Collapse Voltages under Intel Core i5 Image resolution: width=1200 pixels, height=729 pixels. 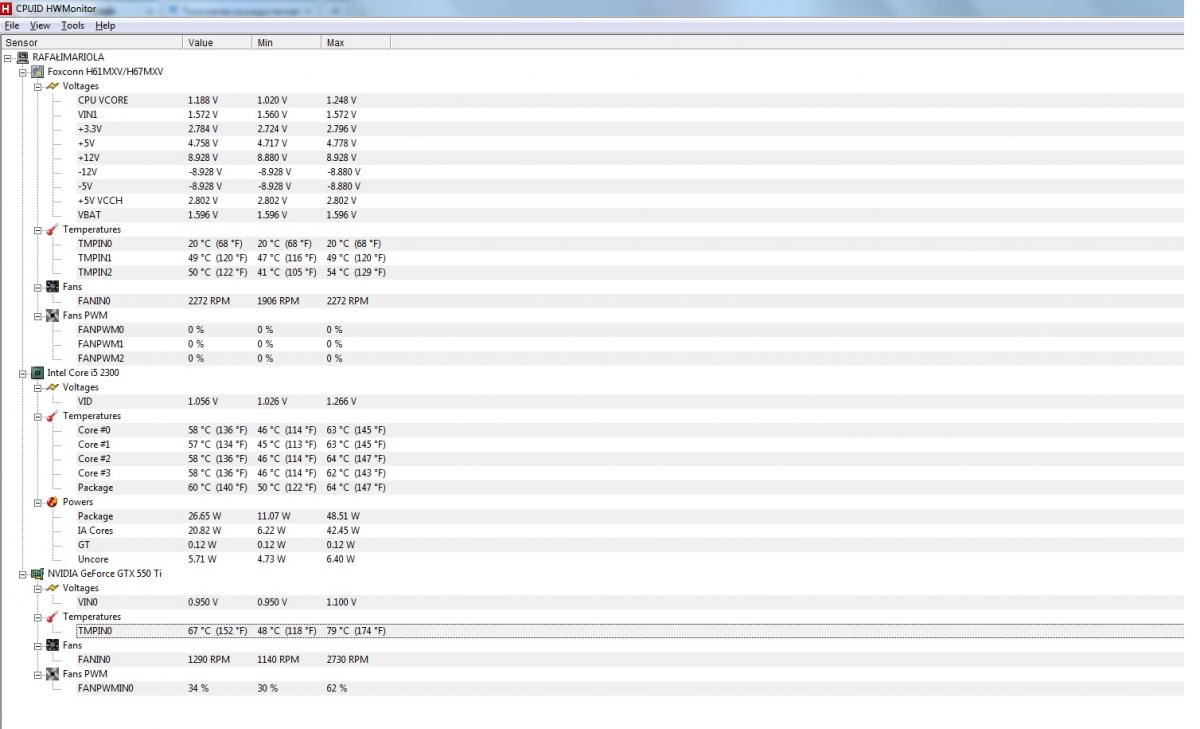pos(37,387)
